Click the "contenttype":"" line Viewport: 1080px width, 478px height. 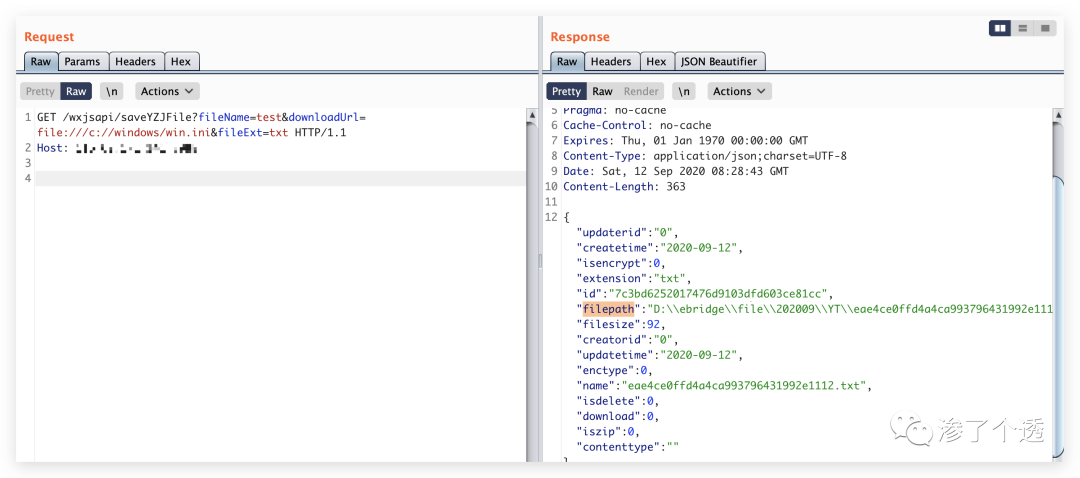(628, 446)
